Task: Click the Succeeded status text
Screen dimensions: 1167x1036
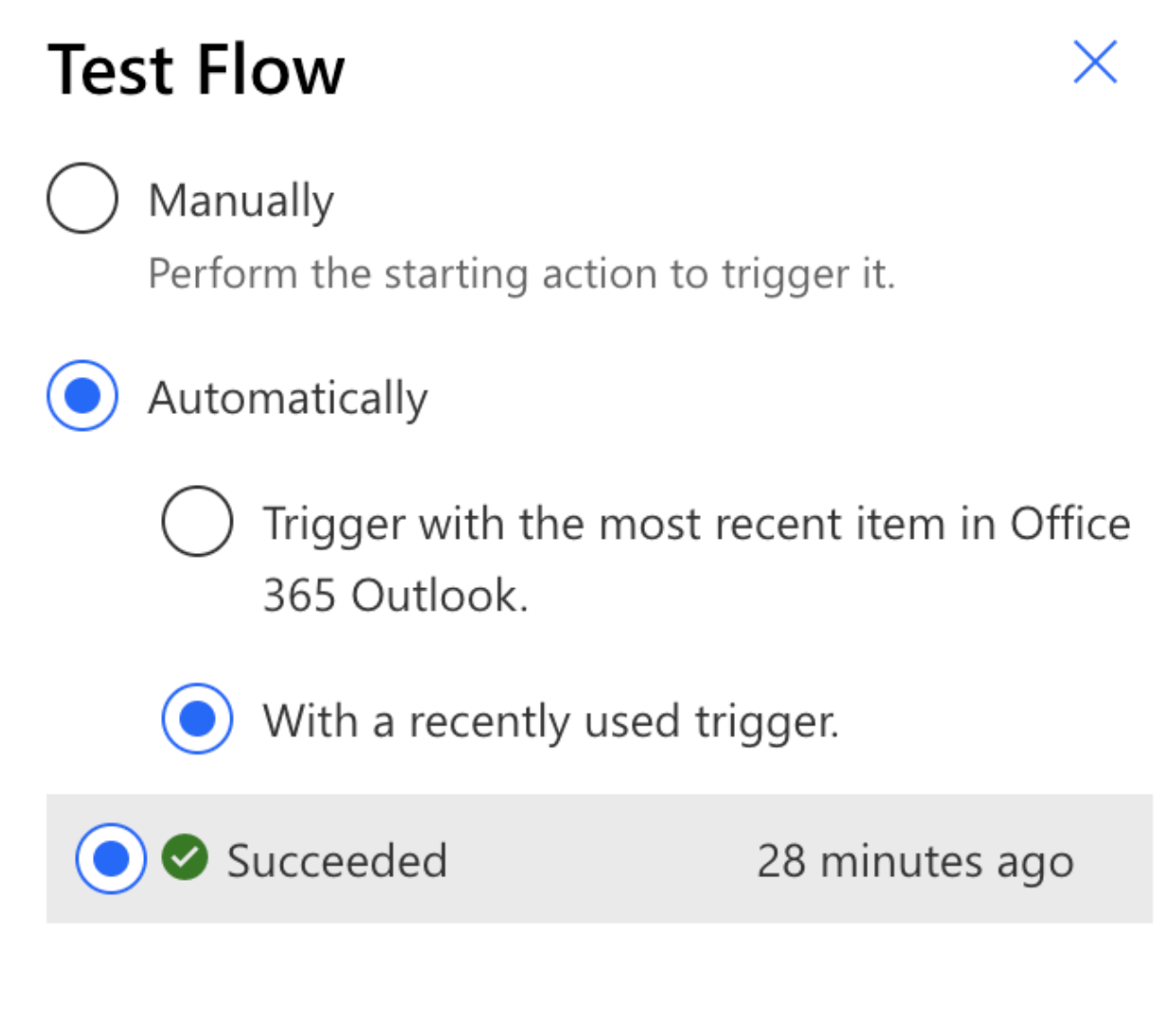Action: coord(336,861)
